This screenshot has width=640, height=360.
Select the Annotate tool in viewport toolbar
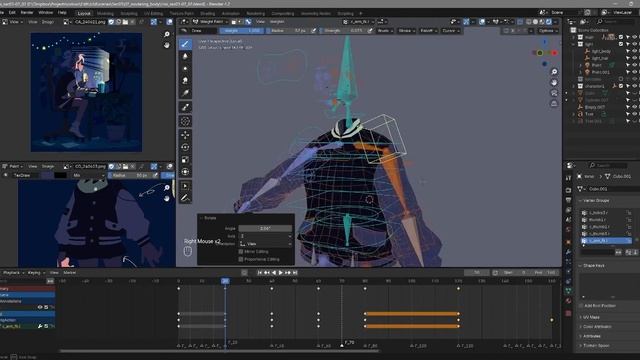click(185, 198)
